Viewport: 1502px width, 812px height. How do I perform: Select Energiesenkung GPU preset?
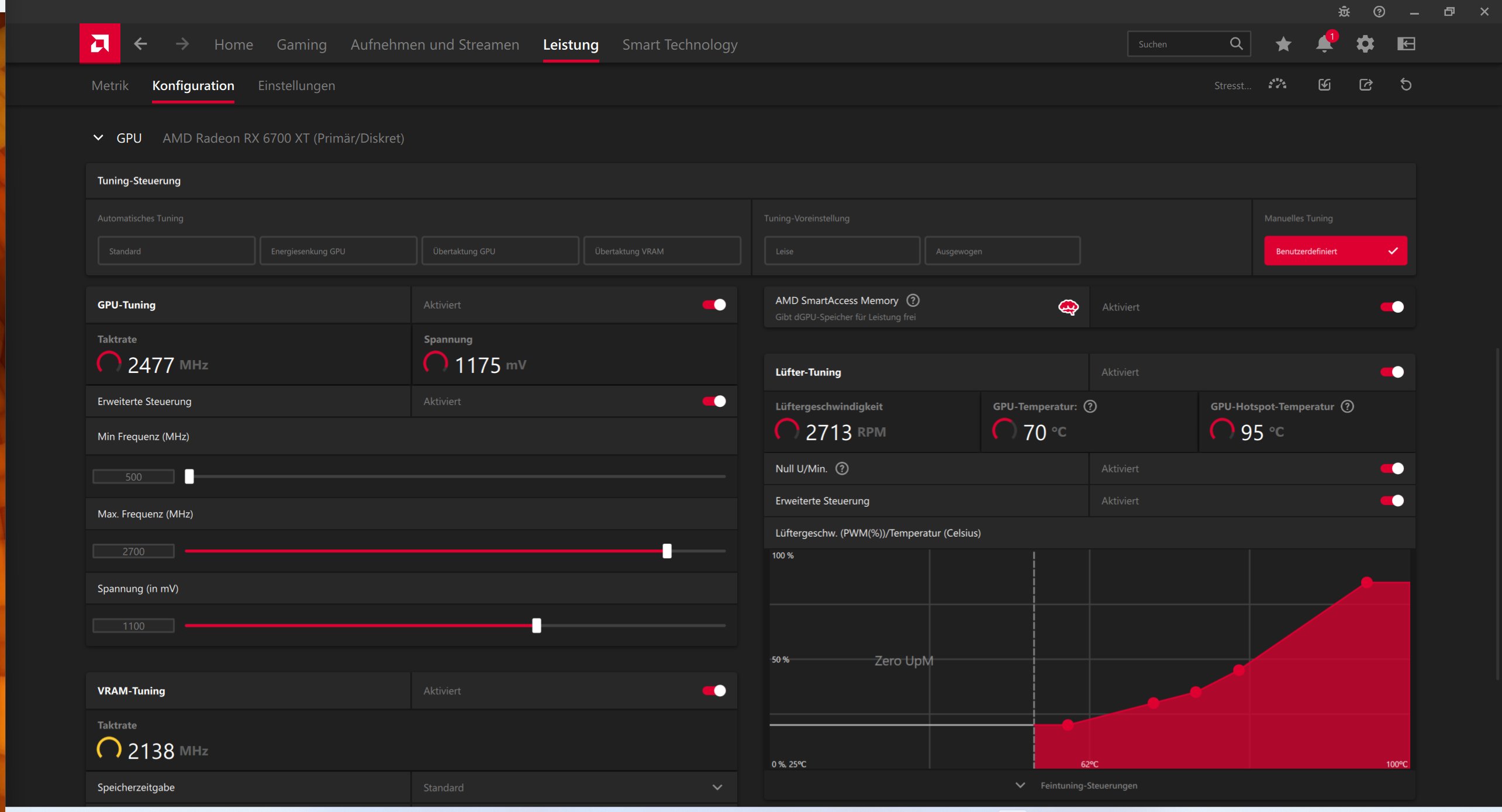[339, 251]
